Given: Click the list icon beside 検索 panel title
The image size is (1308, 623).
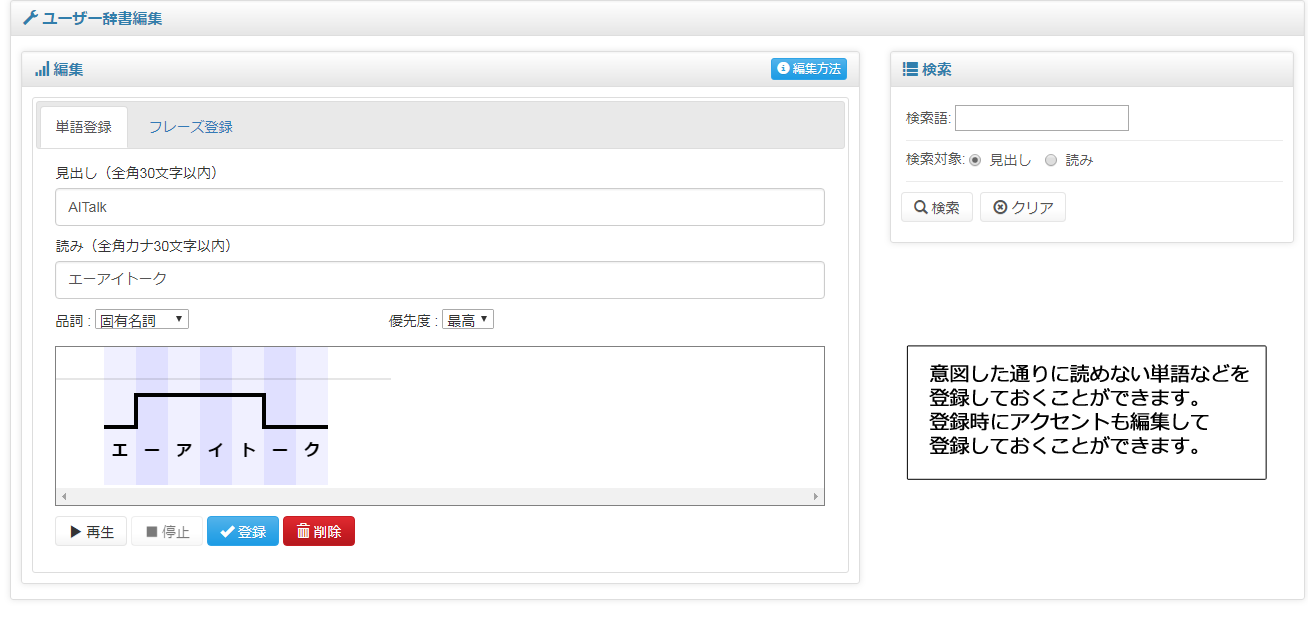Looking at the screenshot, I should (x=910, y=69).
